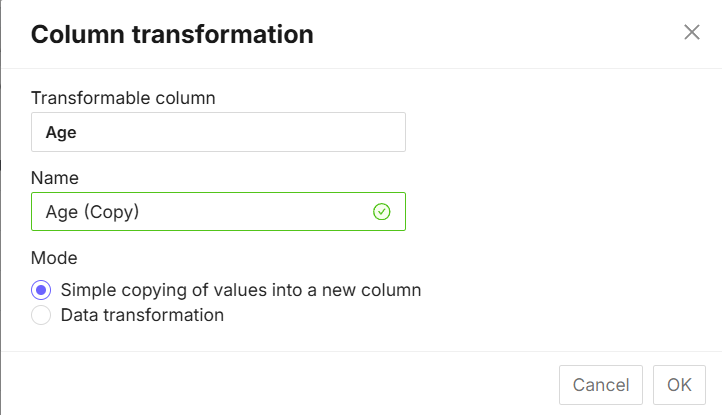Click the Transformable column Age field
Screen dimensions: 722x415
point(218,132)
